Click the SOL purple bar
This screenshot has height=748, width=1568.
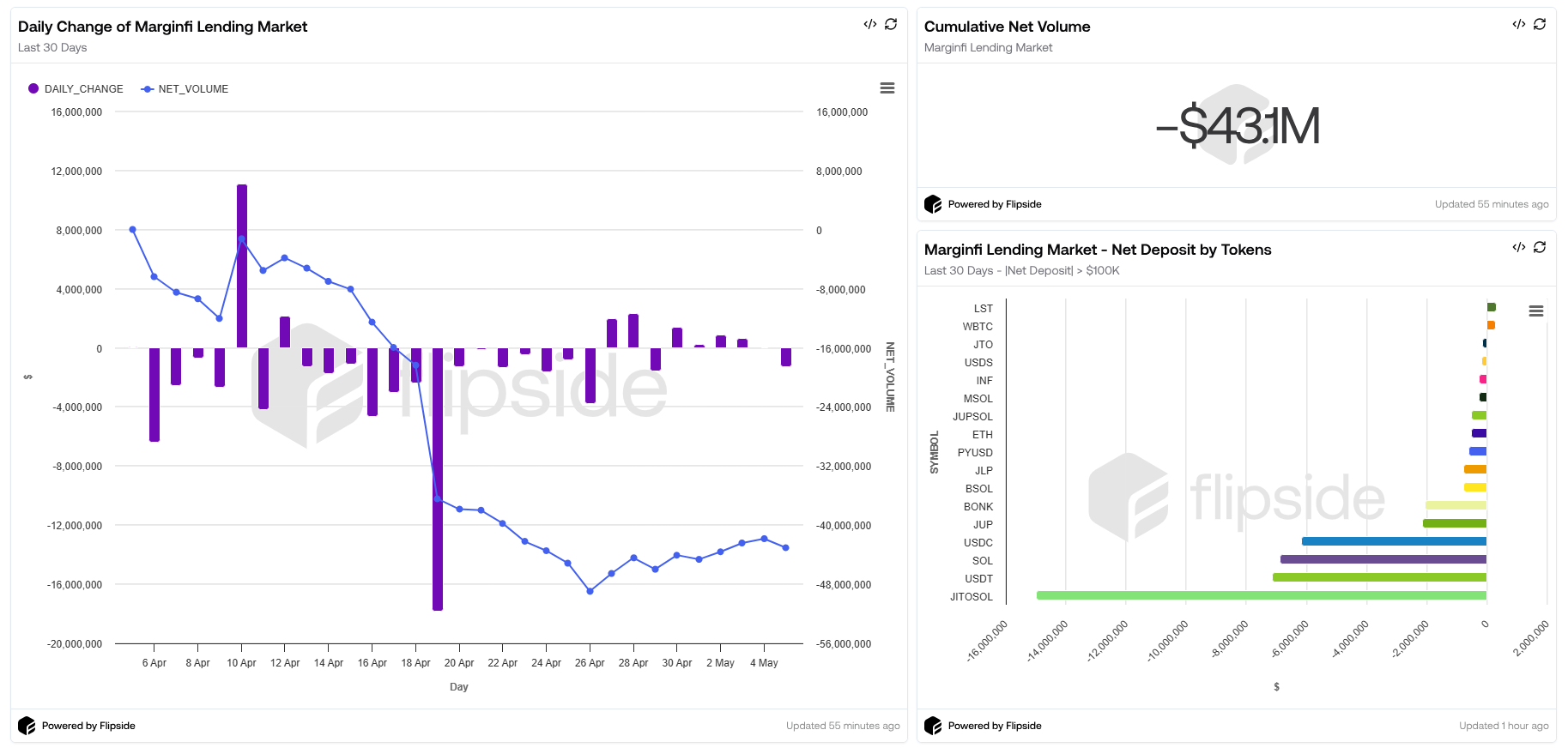(1383, 559)
